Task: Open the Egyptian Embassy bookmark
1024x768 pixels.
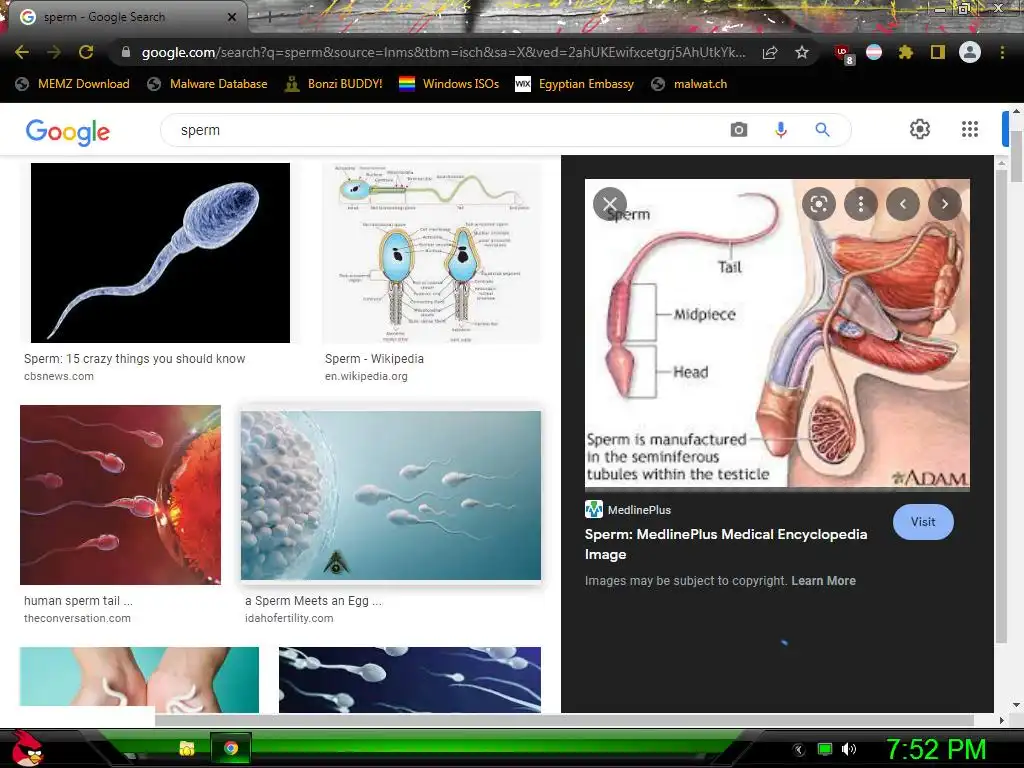Action: click(x=574, y=84)
